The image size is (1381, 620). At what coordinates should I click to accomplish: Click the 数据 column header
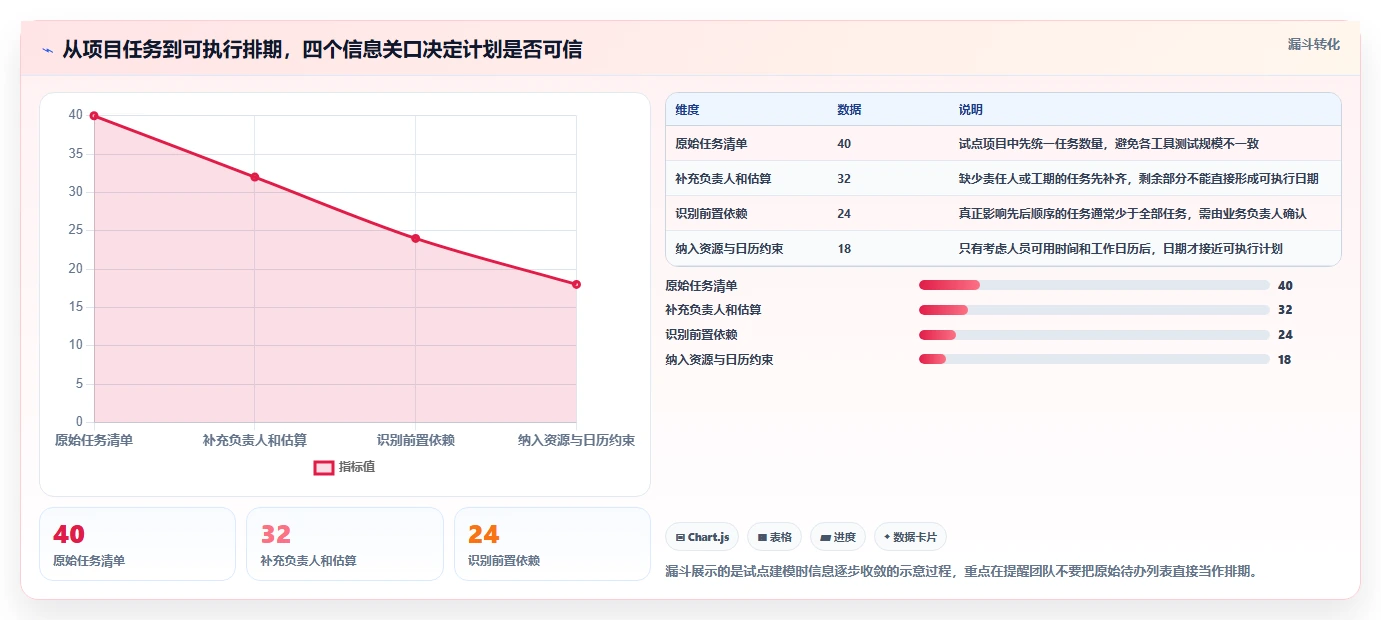click(x=849, y=110)
